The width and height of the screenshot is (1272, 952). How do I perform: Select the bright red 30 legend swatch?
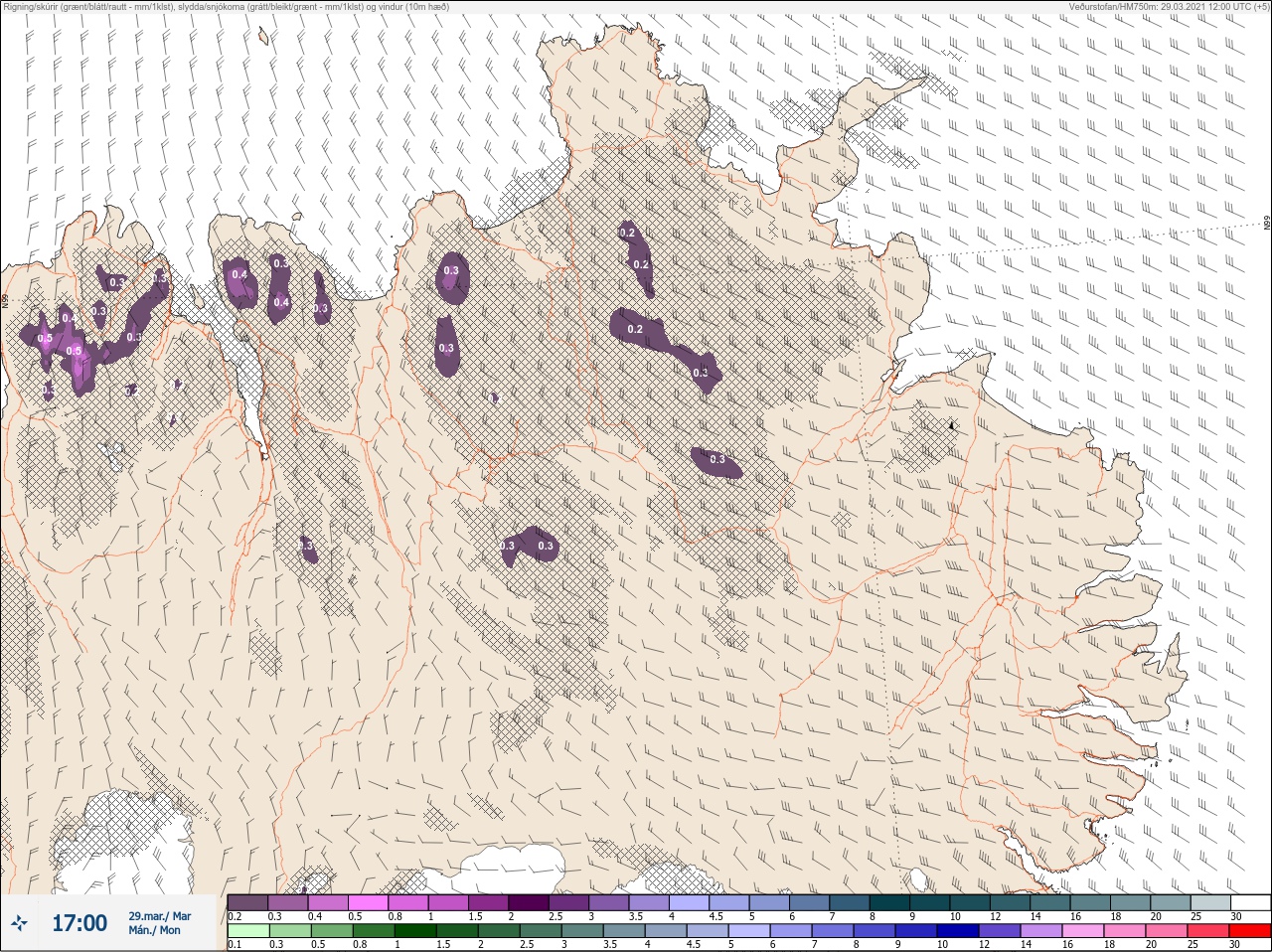(x=1250, y=931)
